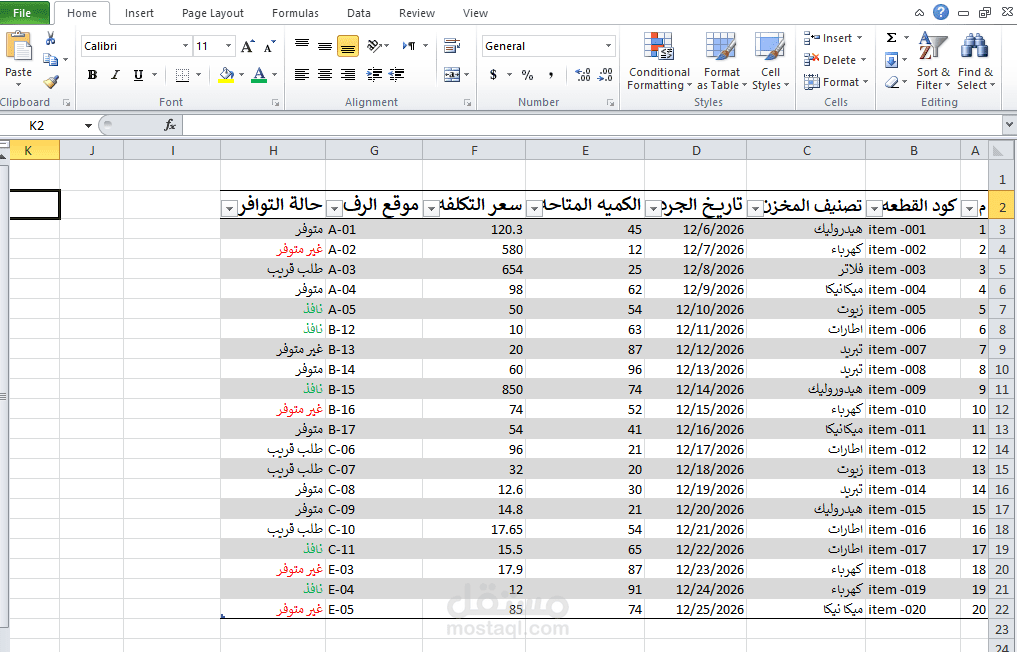Apply Align Text Left
Viewport: 1017px width, 652px height.
pyautogui.click(x=302, y=75)
